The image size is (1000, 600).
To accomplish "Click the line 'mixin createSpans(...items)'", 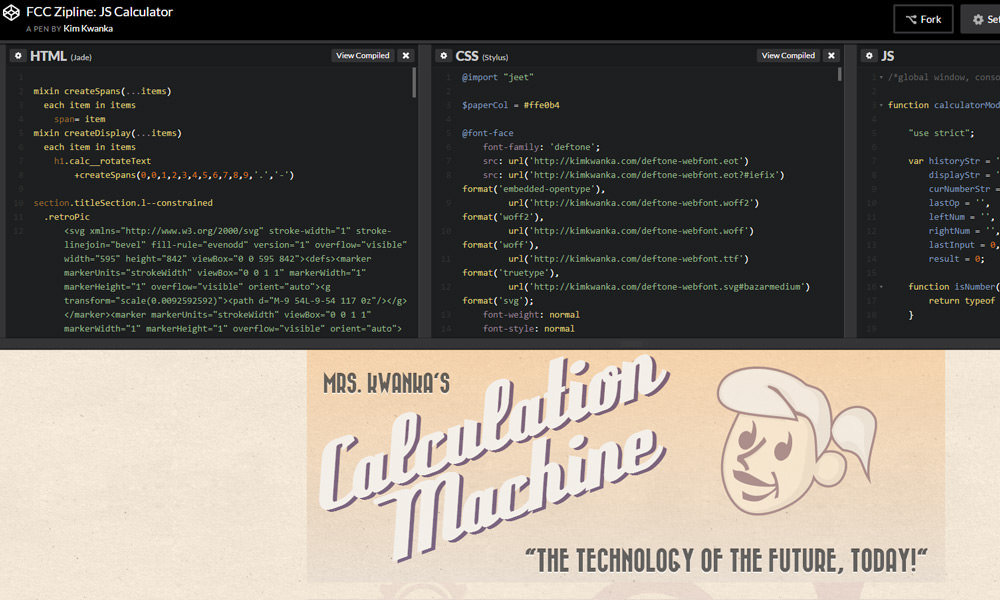I will pos(102,91).
